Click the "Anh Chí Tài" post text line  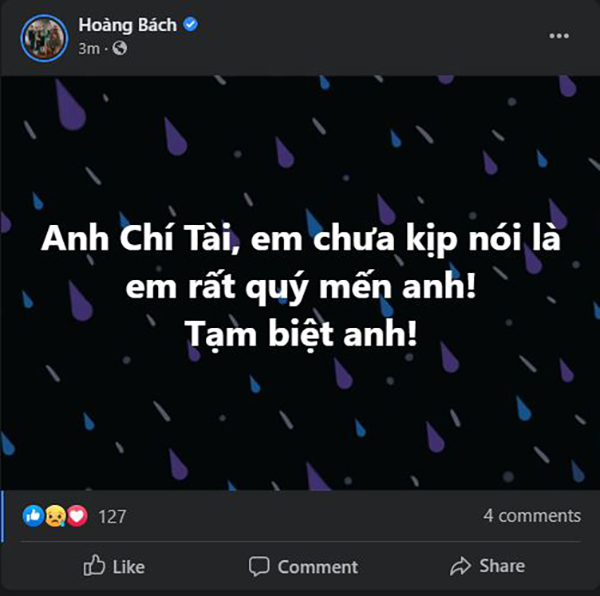pyautogui.click(x=301, y=239)
